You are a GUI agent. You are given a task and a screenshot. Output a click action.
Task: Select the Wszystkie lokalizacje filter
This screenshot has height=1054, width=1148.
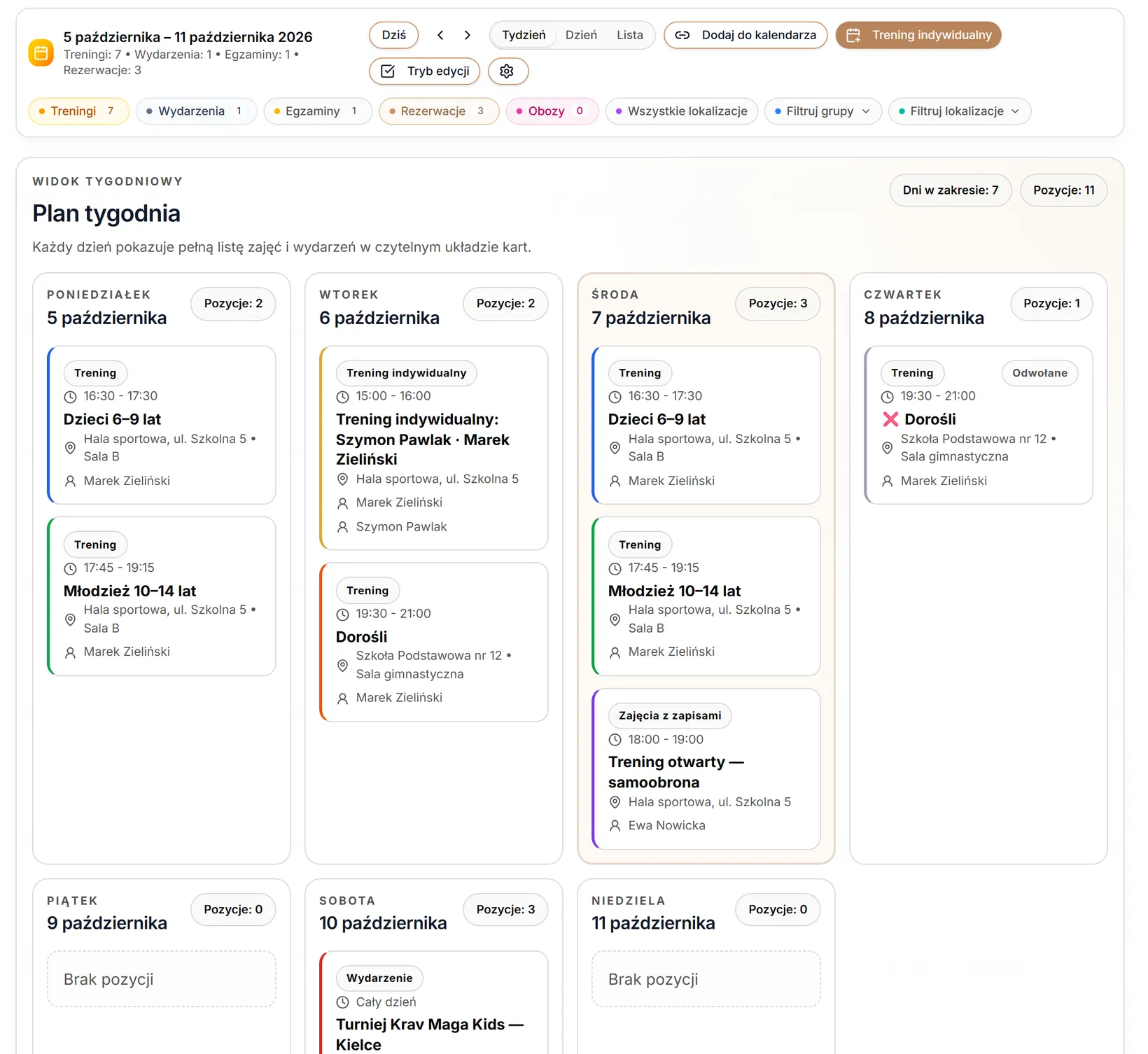(x=682, y=111)
